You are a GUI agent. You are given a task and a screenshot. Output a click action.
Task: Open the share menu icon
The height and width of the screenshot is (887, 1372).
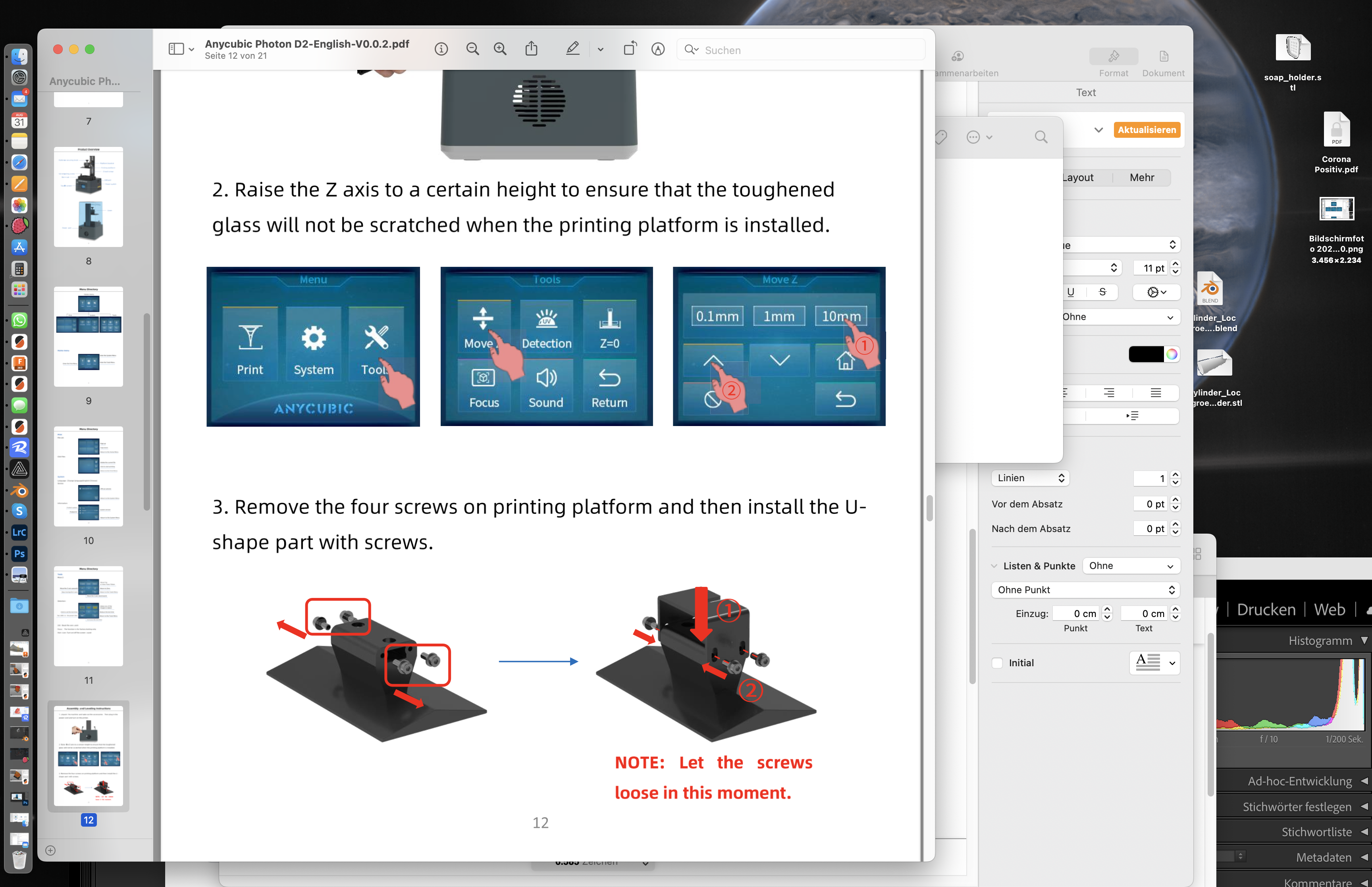coord(531,50)
